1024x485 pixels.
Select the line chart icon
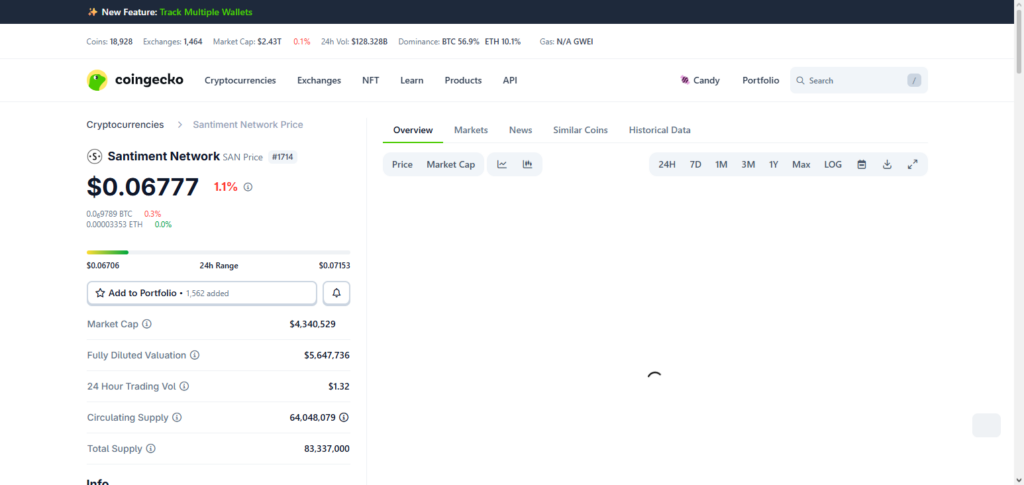pos(502,164)
